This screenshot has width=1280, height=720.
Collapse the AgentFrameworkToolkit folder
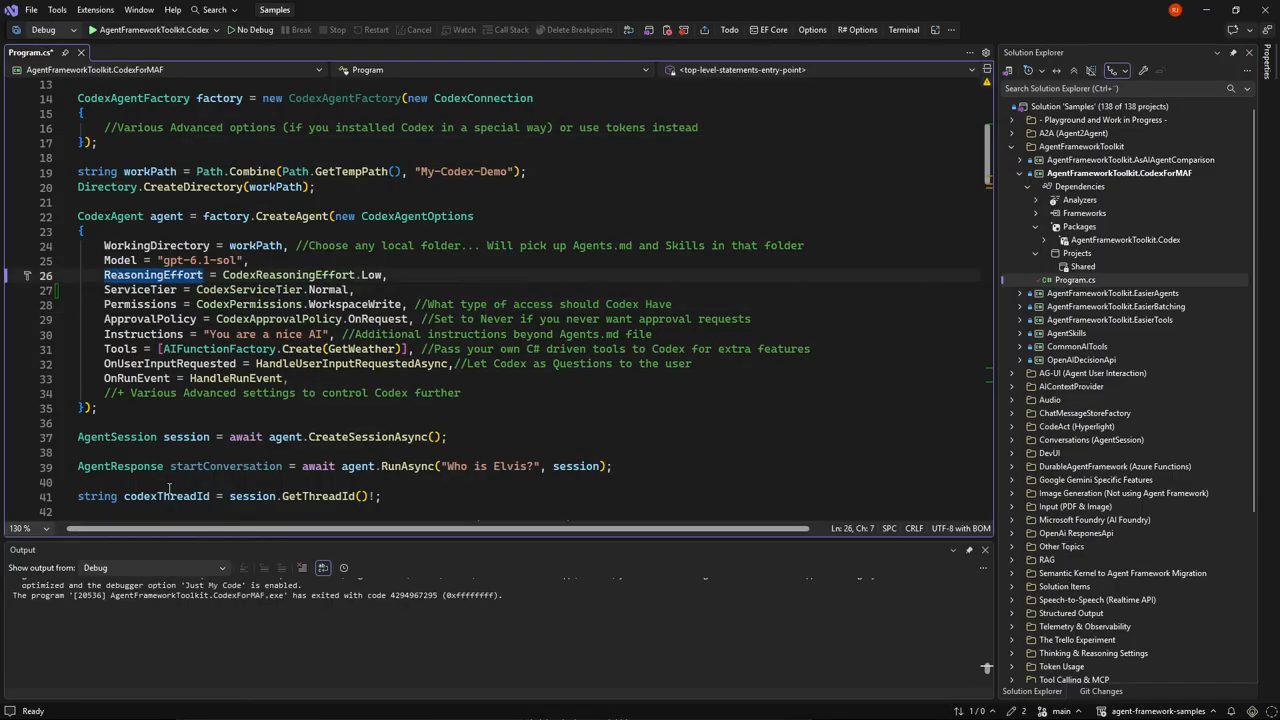1012,146
